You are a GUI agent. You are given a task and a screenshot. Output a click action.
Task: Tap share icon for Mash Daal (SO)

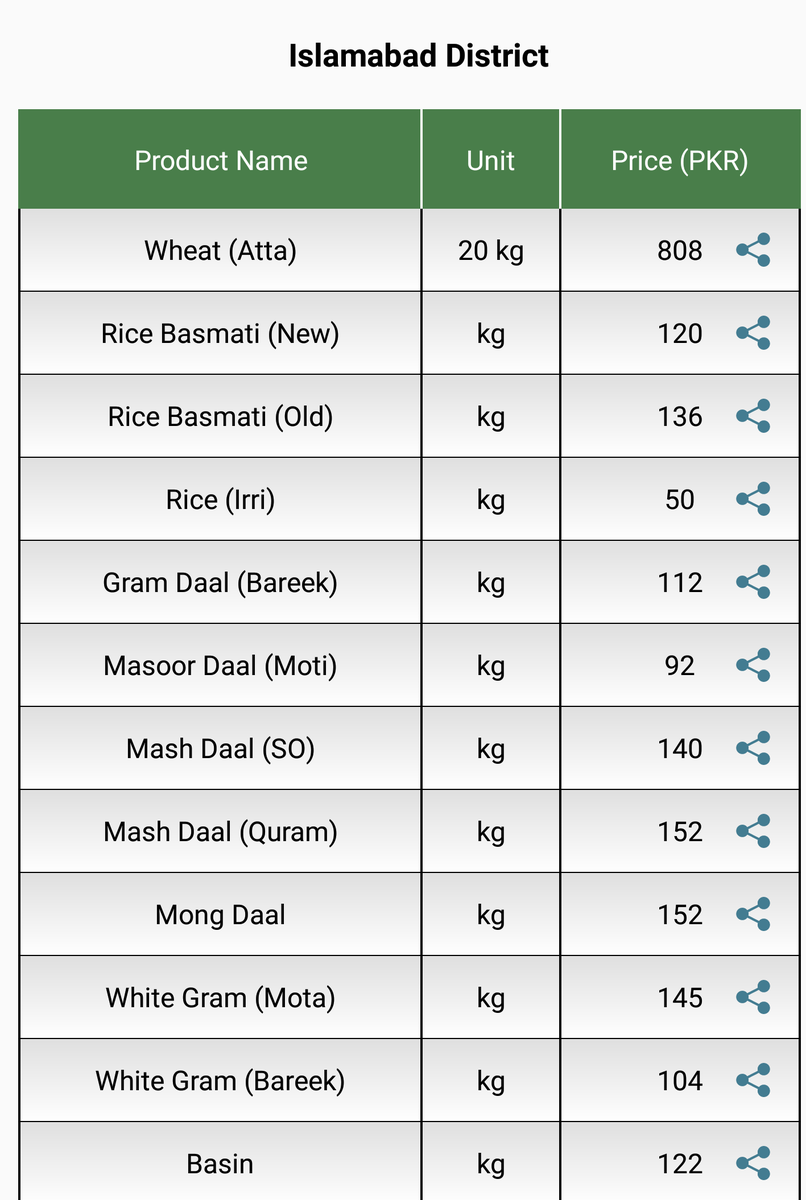click(753, 748)
